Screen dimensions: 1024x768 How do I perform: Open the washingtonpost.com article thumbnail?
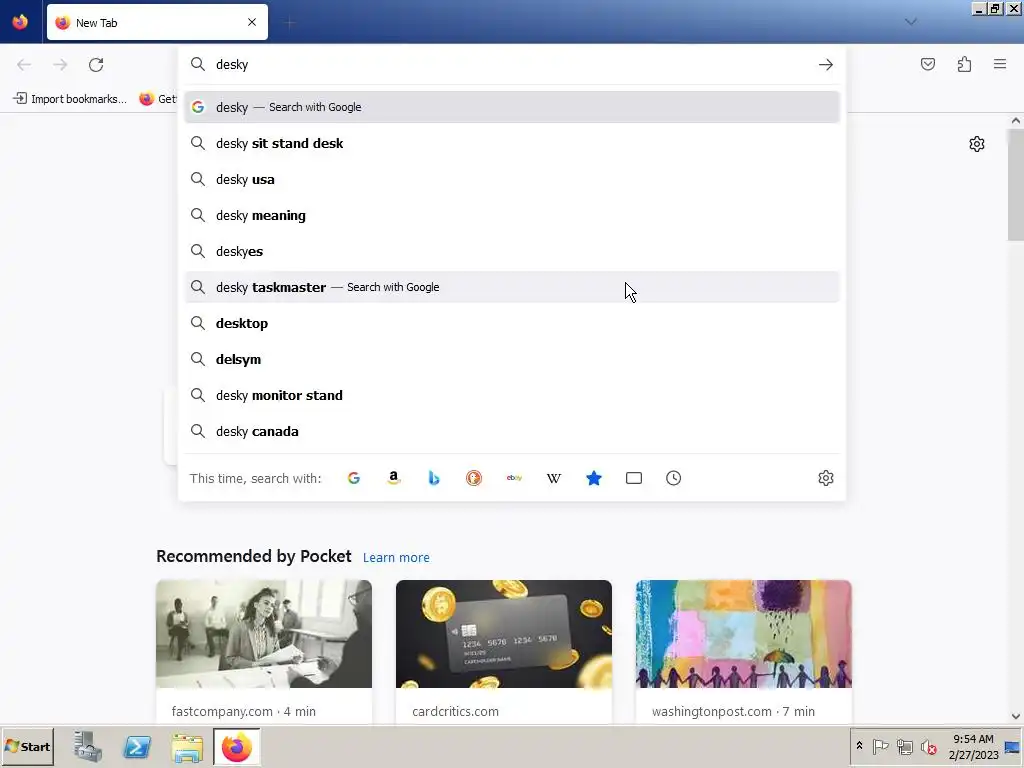coord(744,634)
